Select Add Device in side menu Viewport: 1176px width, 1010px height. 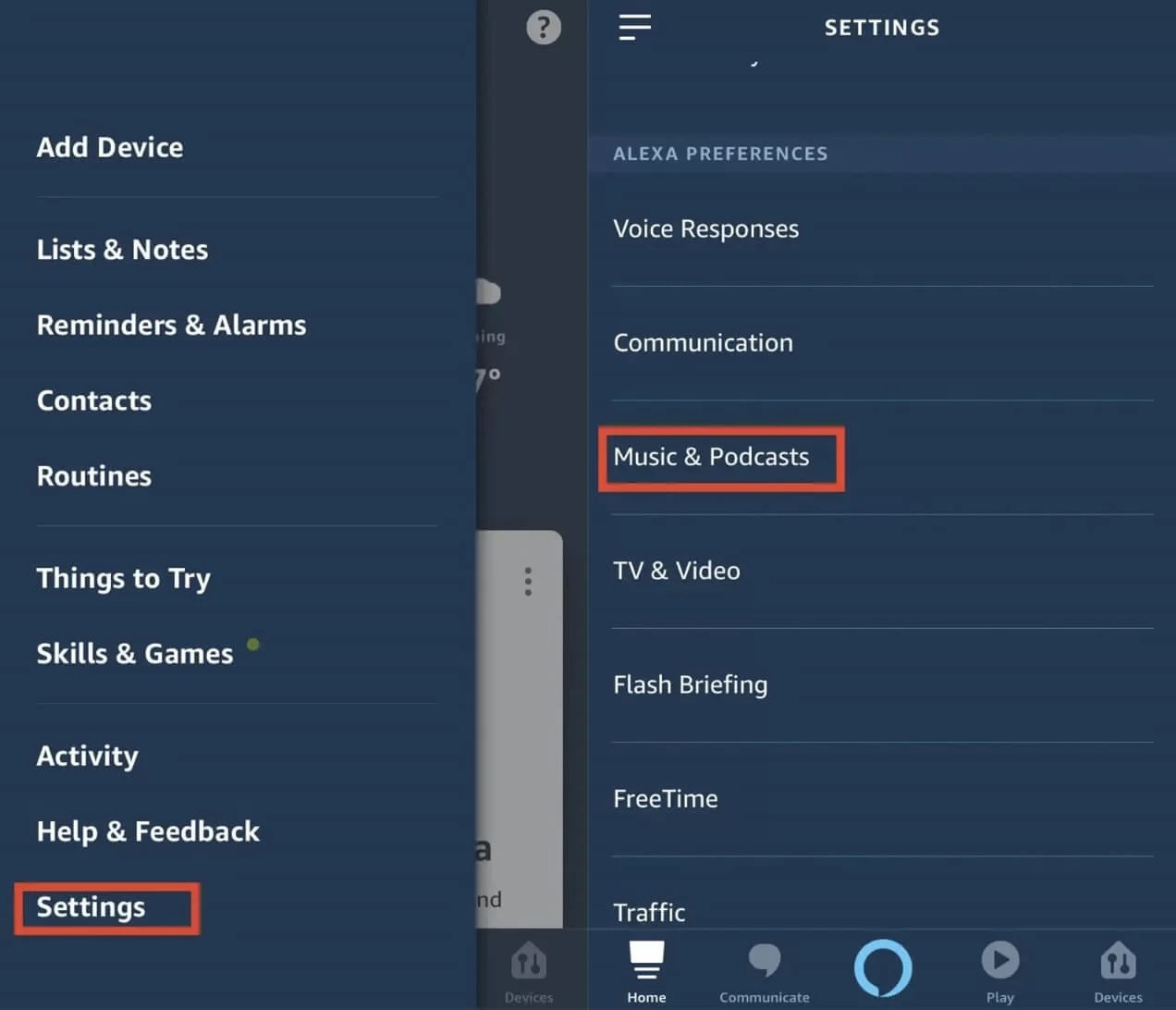point(110,147)
